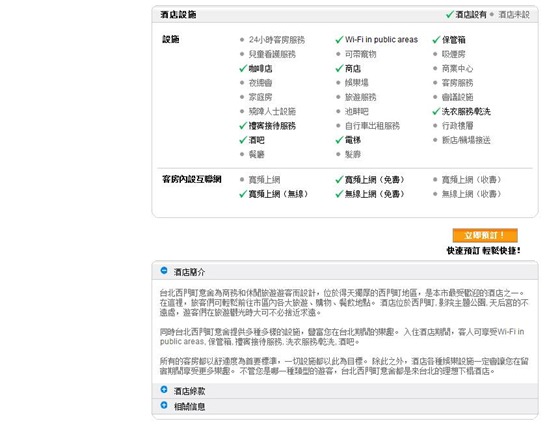
Task: Click the checkmark beside 寬頻上網（免費）
Action: pos(339,180)
